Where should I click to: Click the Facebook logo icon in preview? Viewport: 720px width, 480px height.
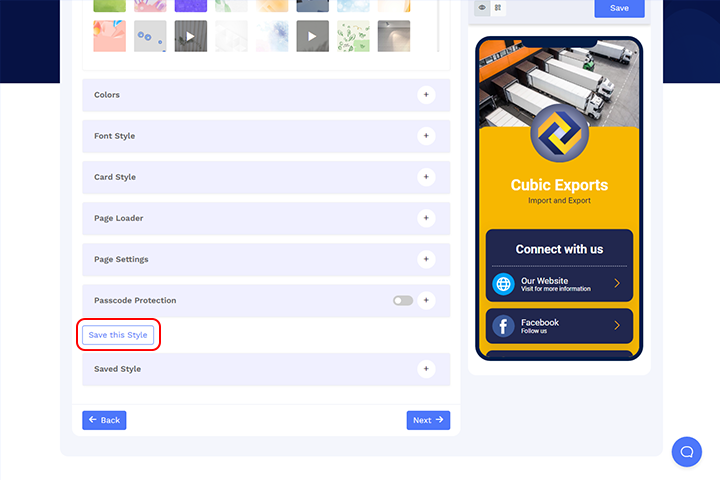point(503,326)
